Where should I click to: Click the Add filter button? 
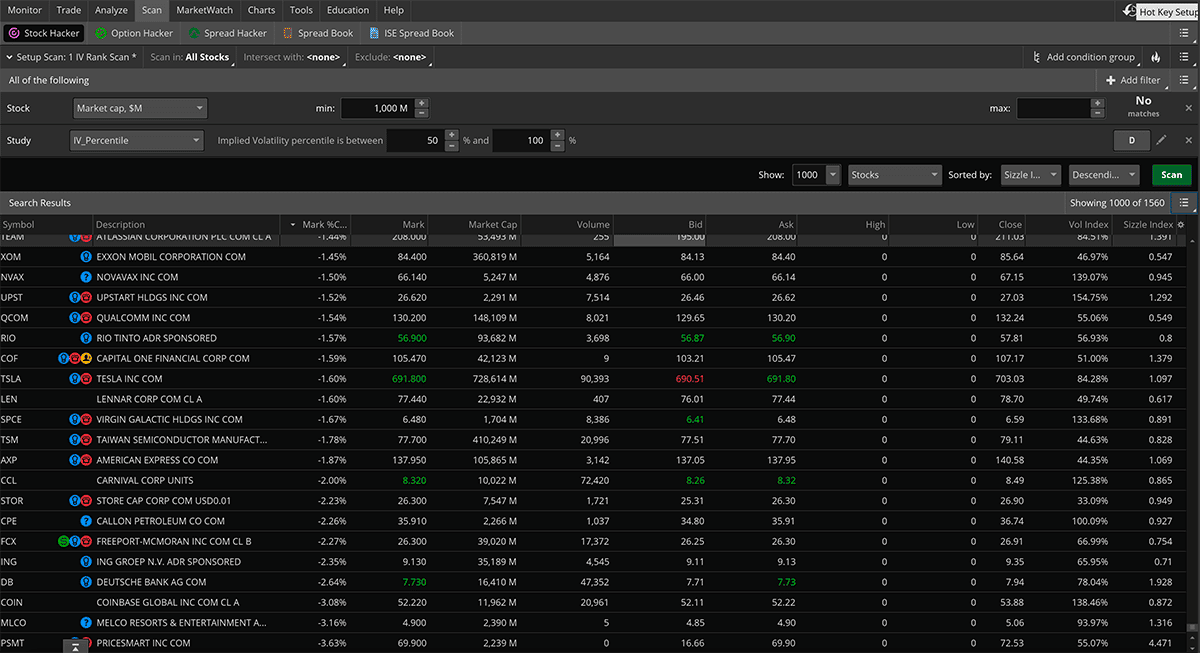pos(1133,80)
